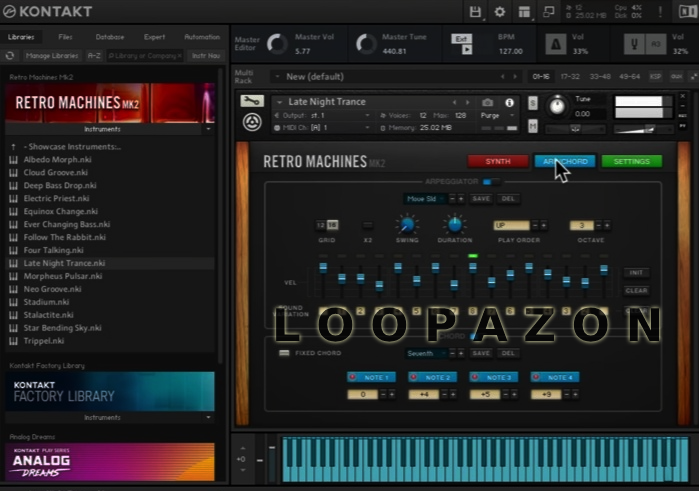Click the tuning fork reference tone icon
The image size is (699, 491).
[634, 44]
